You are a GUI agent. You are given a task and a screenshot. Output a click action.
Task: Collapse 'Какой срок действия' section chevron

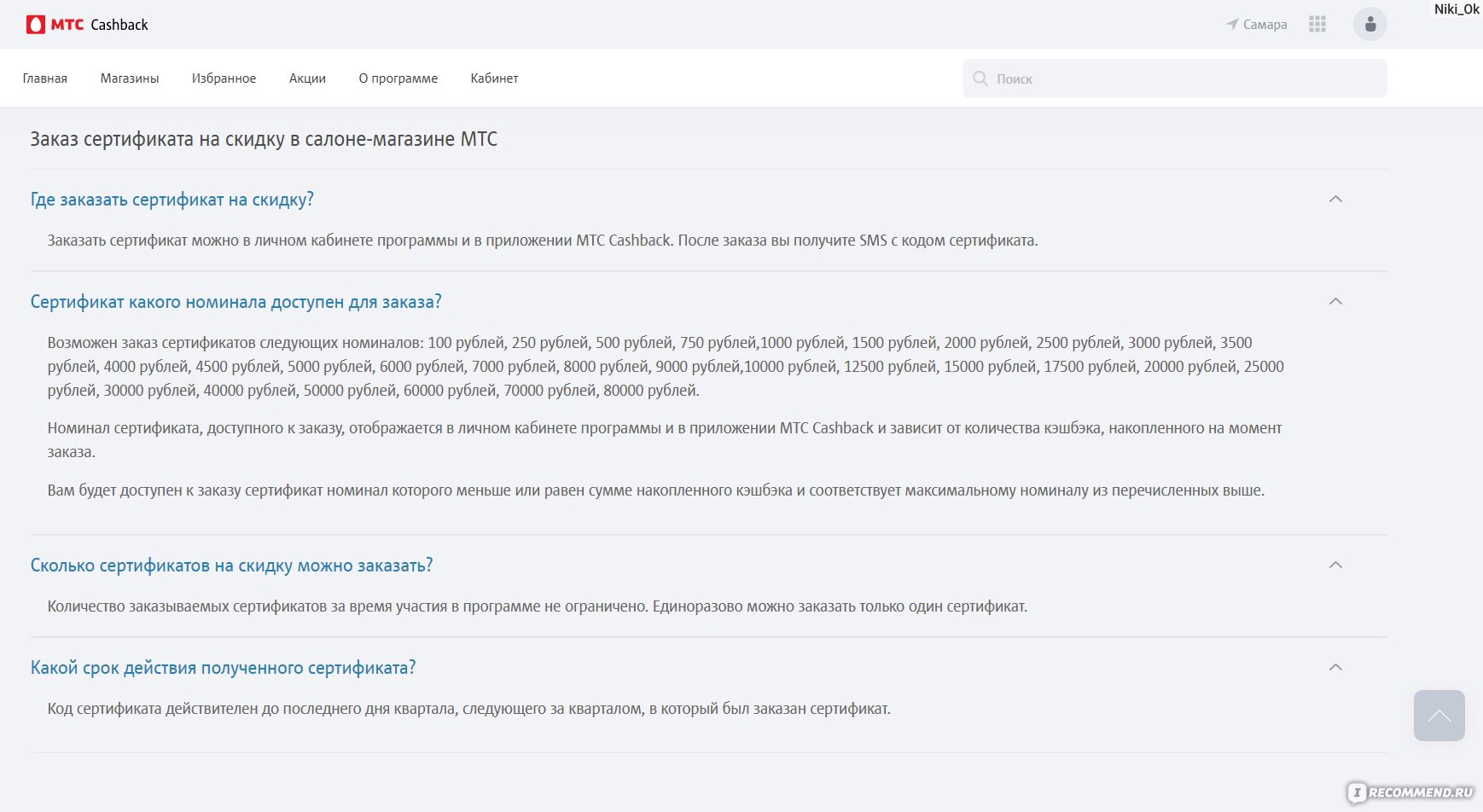[1336, 667]
